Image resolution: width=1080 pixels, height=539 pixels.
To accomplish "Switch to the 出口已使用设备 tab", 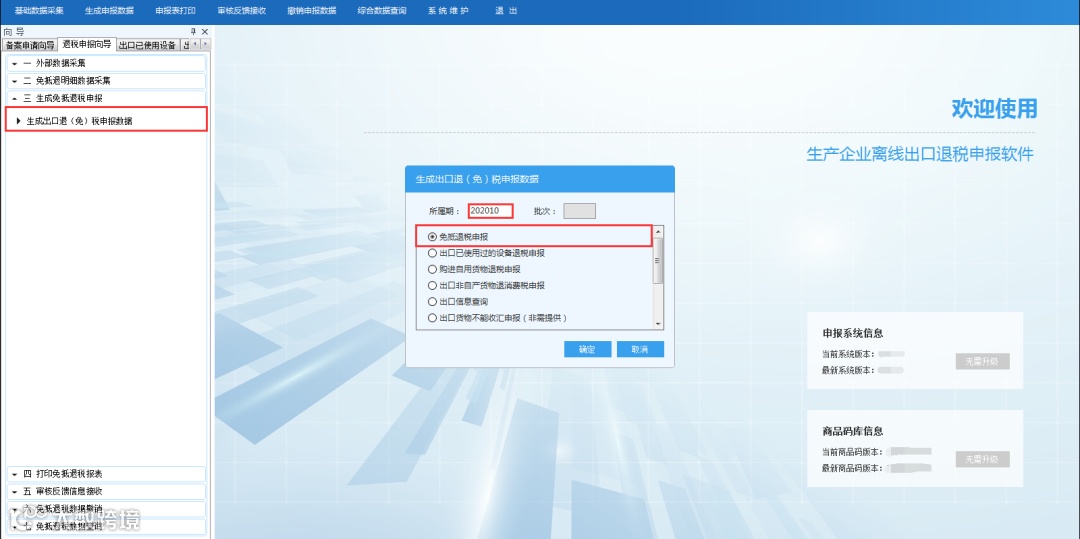I will 147,45.
